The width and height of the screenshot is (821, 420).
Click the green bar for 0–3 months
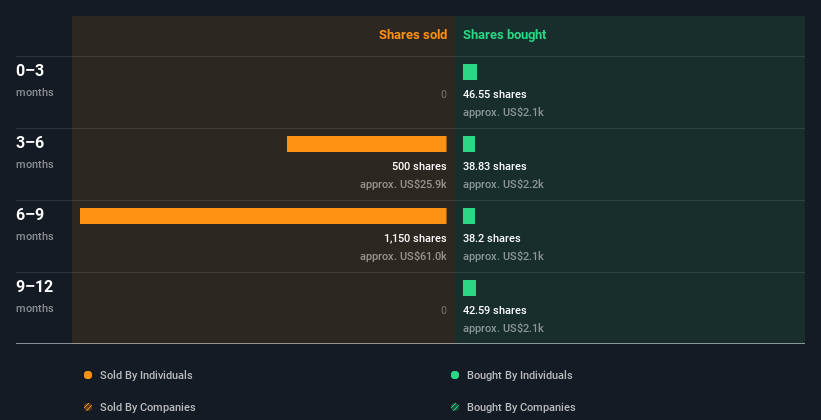point(470,72)
